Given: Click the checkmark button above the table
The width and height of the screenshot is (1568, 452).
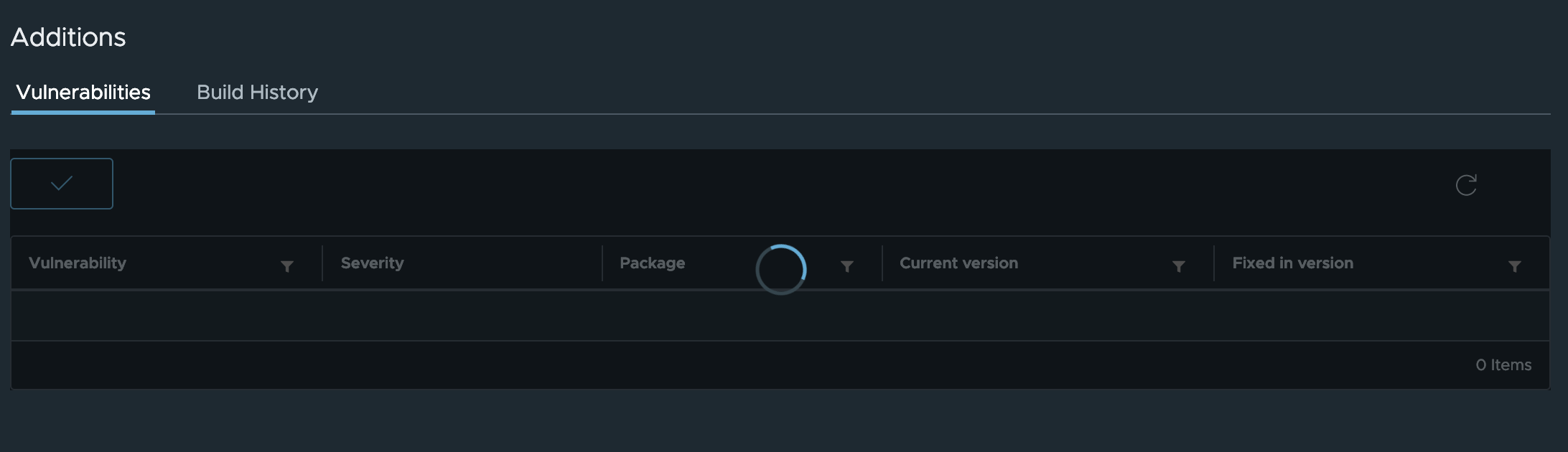Looking at the screenshot, I should click(x=61, y=183).
